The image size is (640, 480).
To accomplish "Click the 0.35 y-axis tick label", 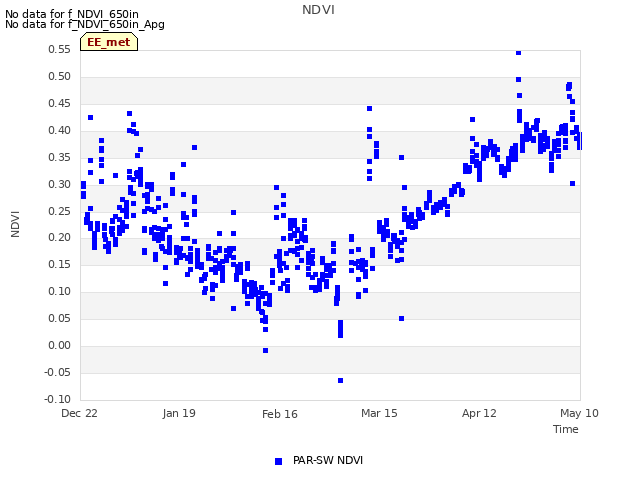I will pos(60,158).
